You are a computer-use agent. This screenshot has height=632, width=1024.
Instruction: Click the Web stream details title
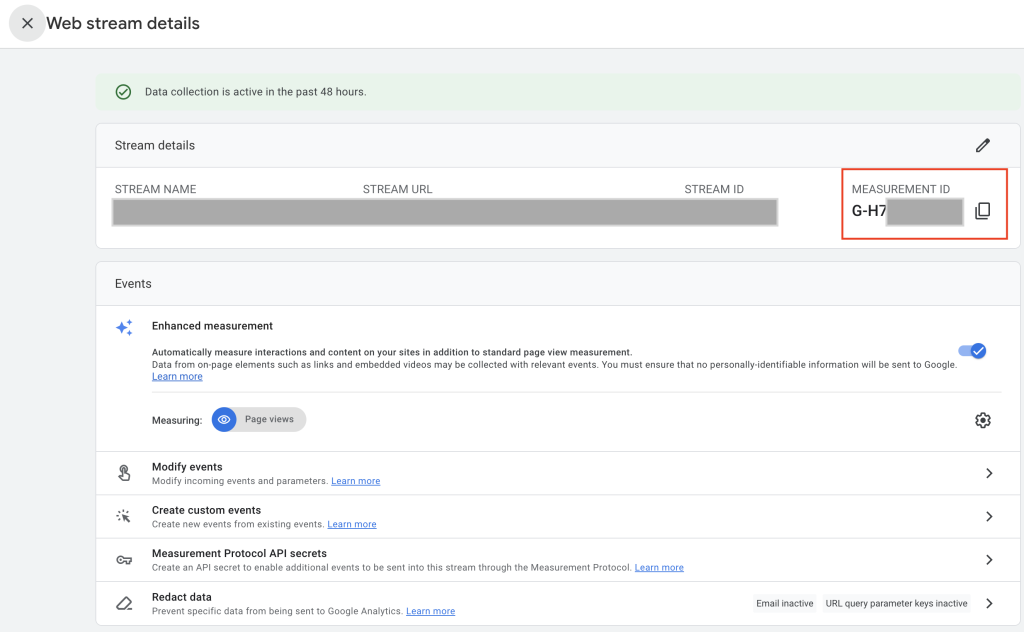tap(123, 24)
